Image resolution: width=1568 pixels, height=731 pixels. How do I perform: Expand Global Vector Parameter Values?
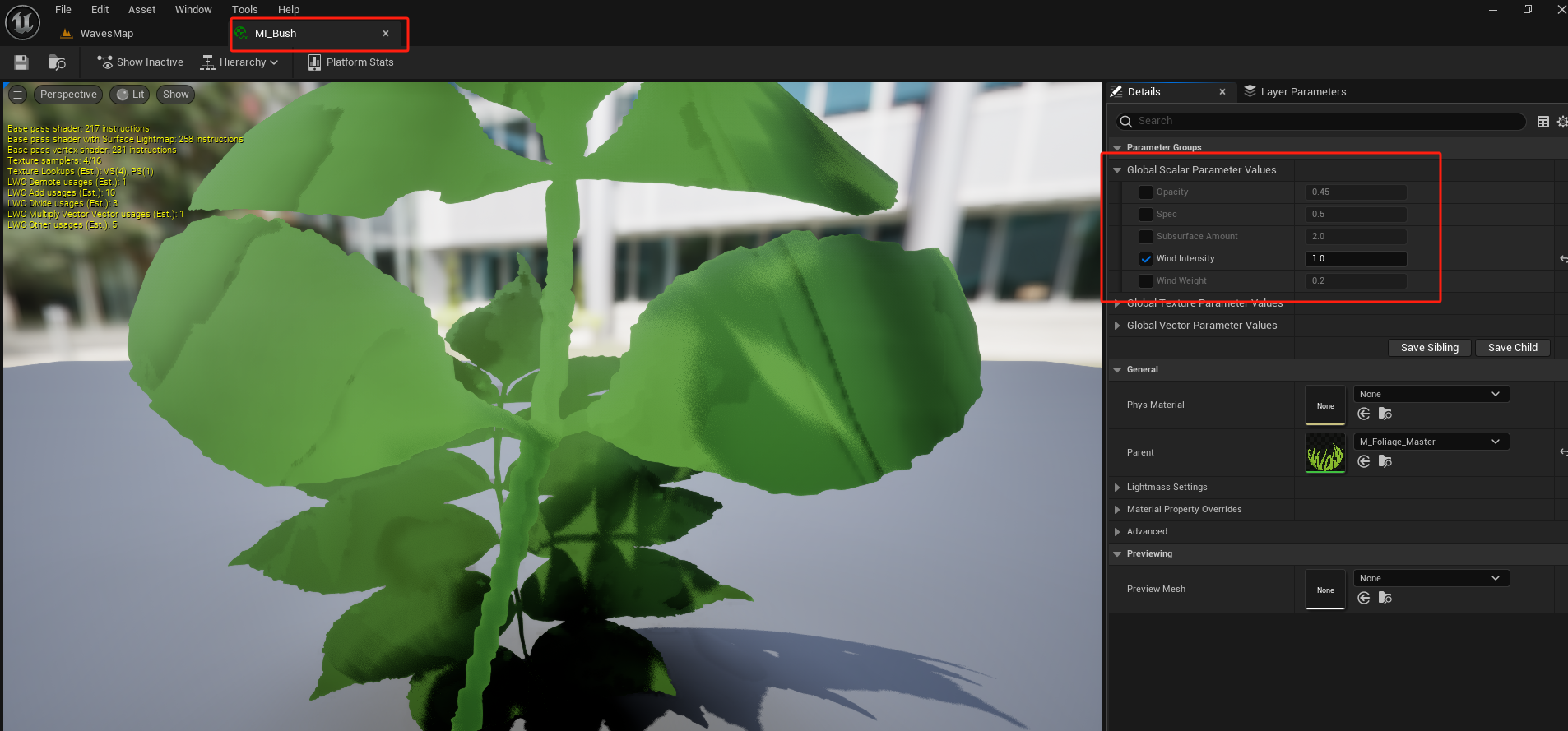pyautogui.click(x=1117, y=326)
